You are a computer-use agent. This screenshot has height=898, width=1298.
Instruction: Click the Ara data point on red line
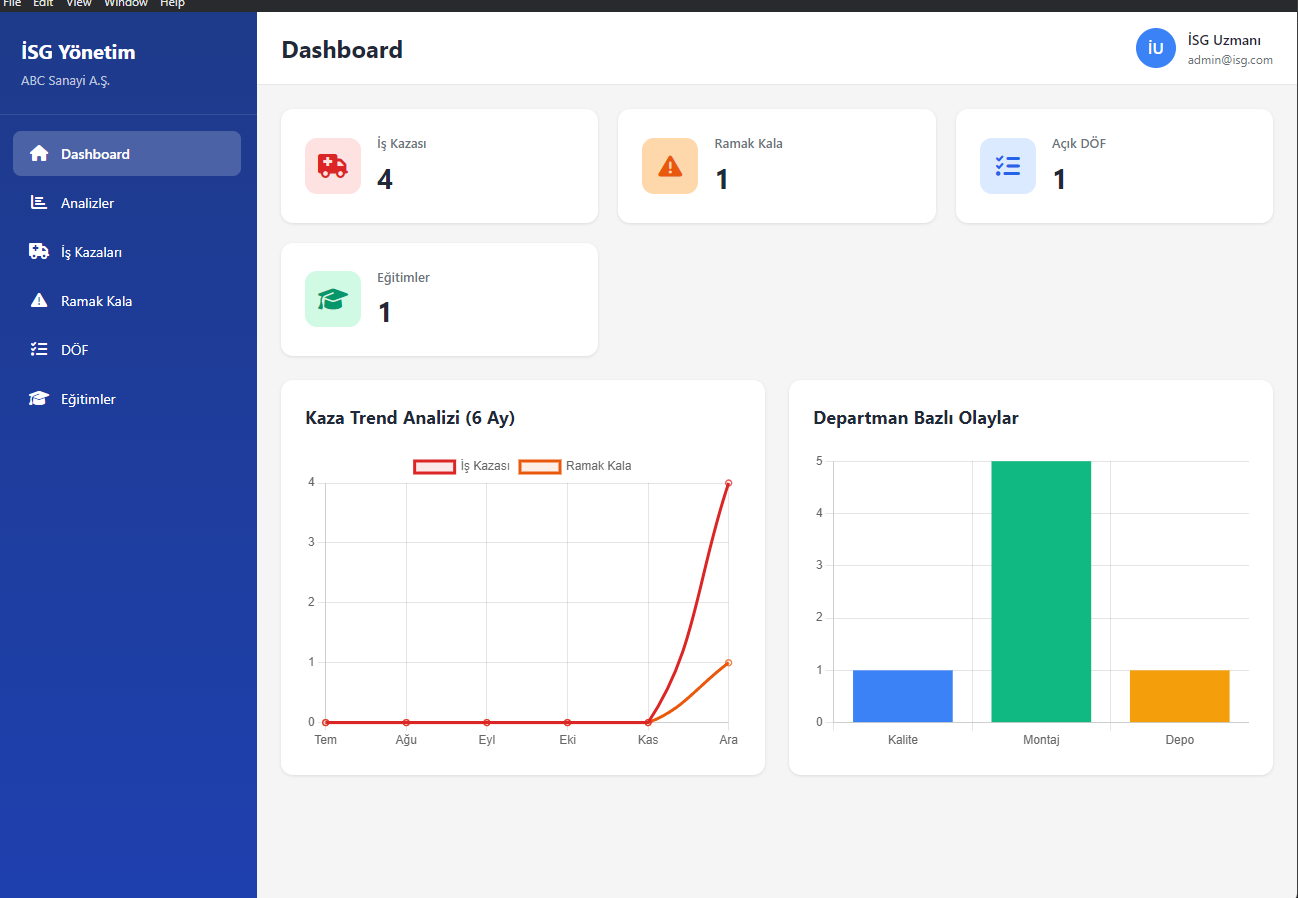728,483
